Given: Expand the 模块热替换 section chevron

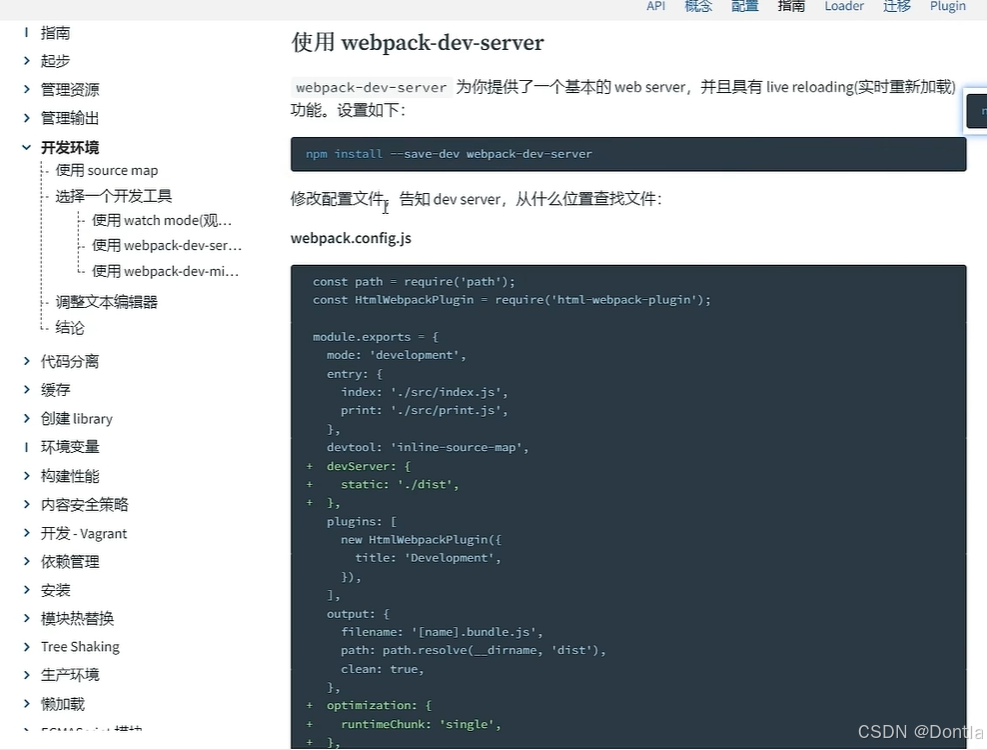Looking at the screenshot, I should (x=26, y=618).
